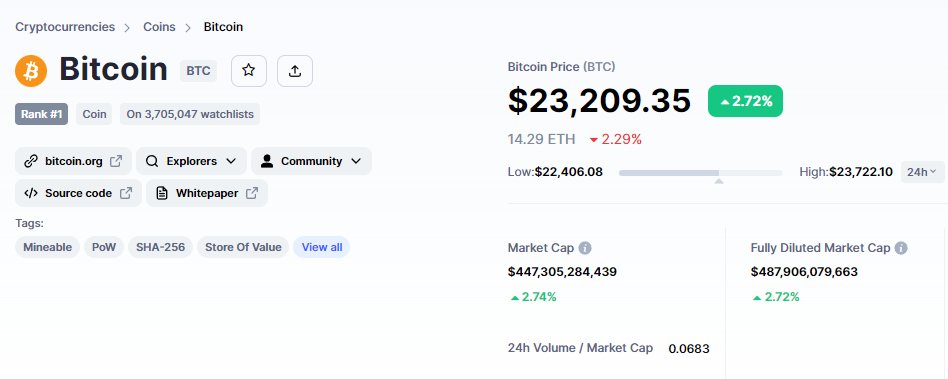Click the High $23,722.10 value
948x379 pixels.
click(846, 172)
